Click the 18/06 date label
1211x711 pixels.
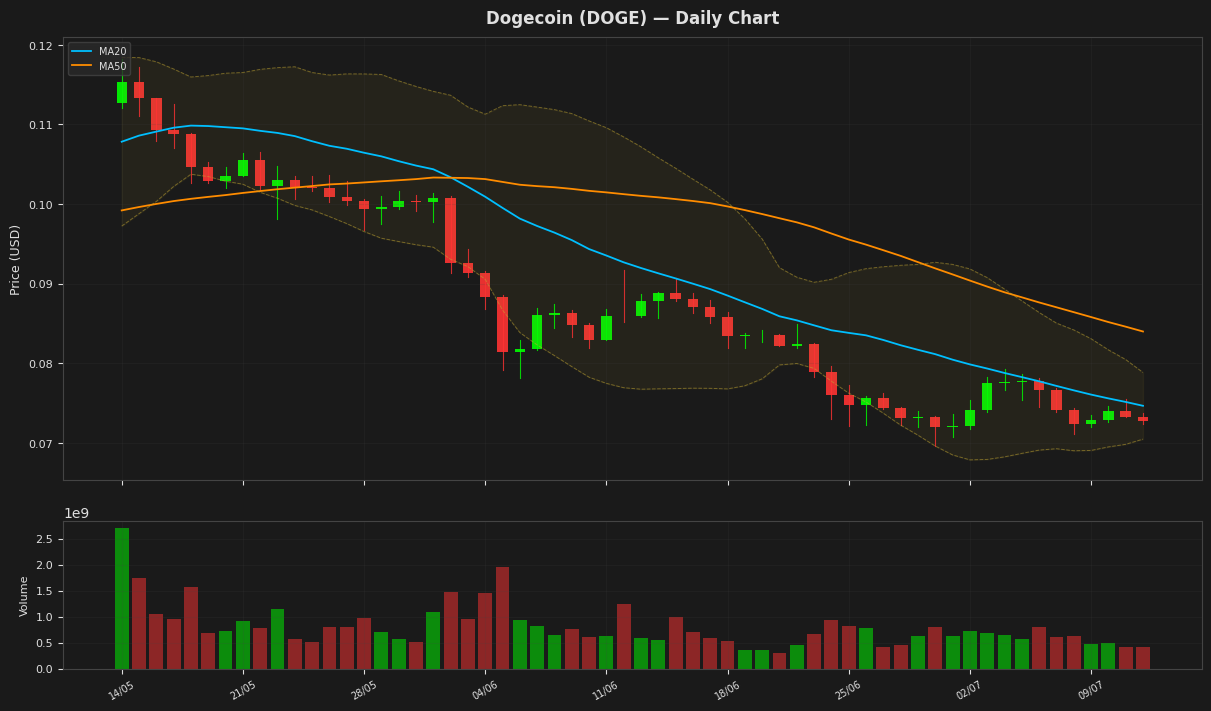click(727, 690)
